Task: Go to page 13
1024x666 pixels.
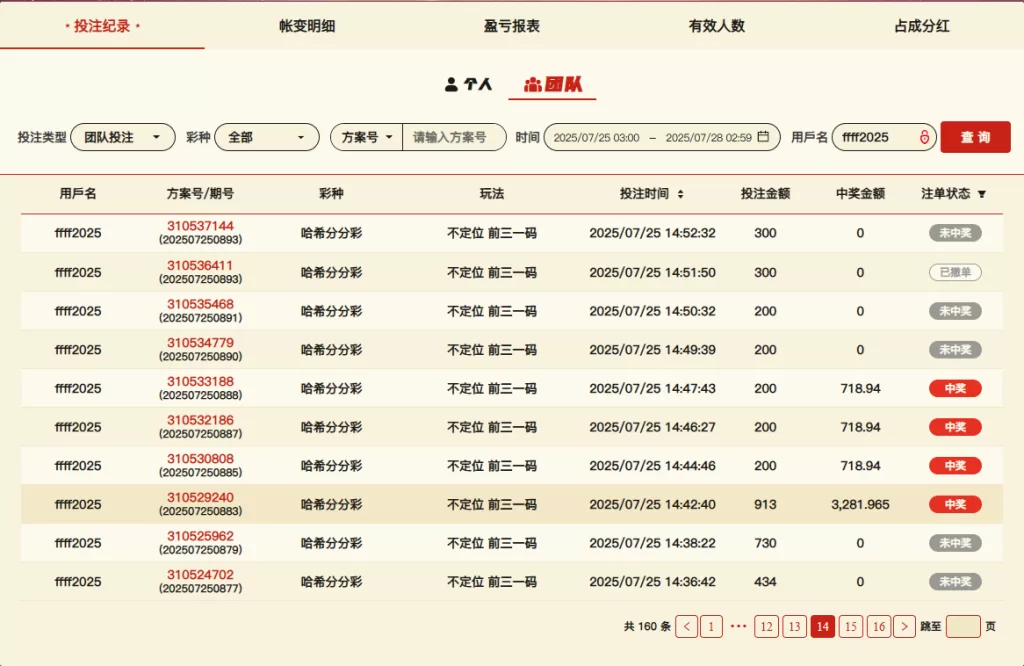Action: point(794,627)
